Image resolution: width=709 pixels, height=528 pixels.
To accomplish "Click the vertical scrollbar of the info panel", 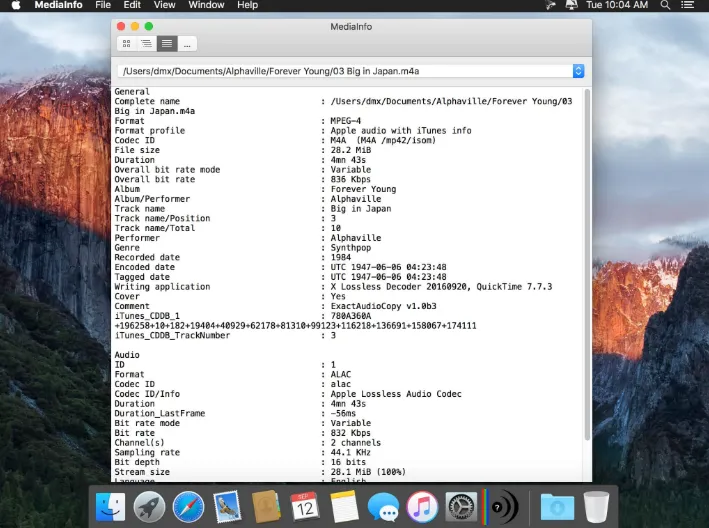I will point(587,264).
